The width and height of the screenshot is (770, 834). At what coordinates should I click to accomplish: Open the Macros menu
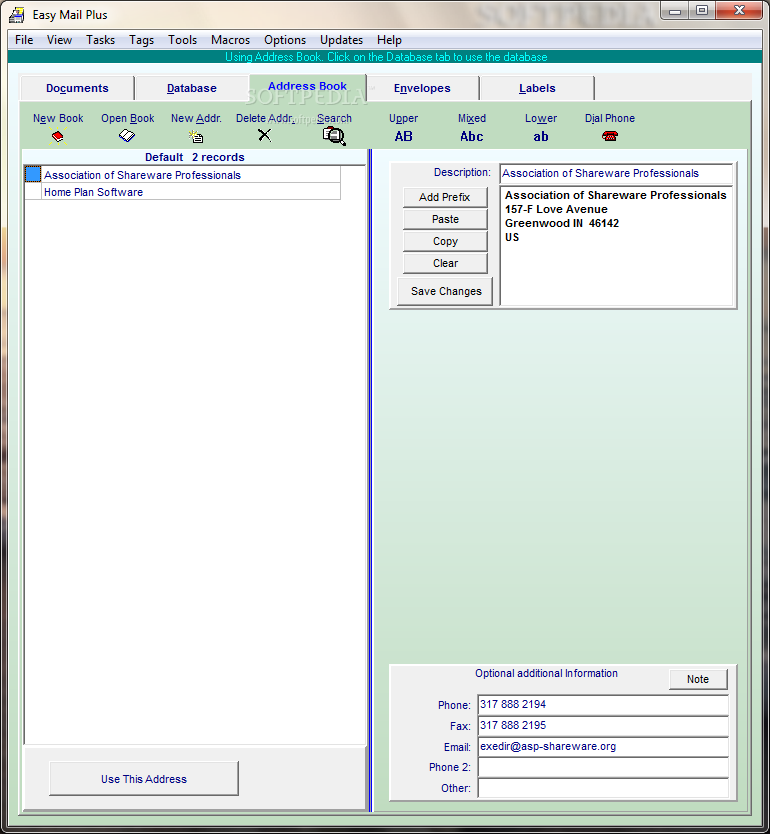[230, 40]
